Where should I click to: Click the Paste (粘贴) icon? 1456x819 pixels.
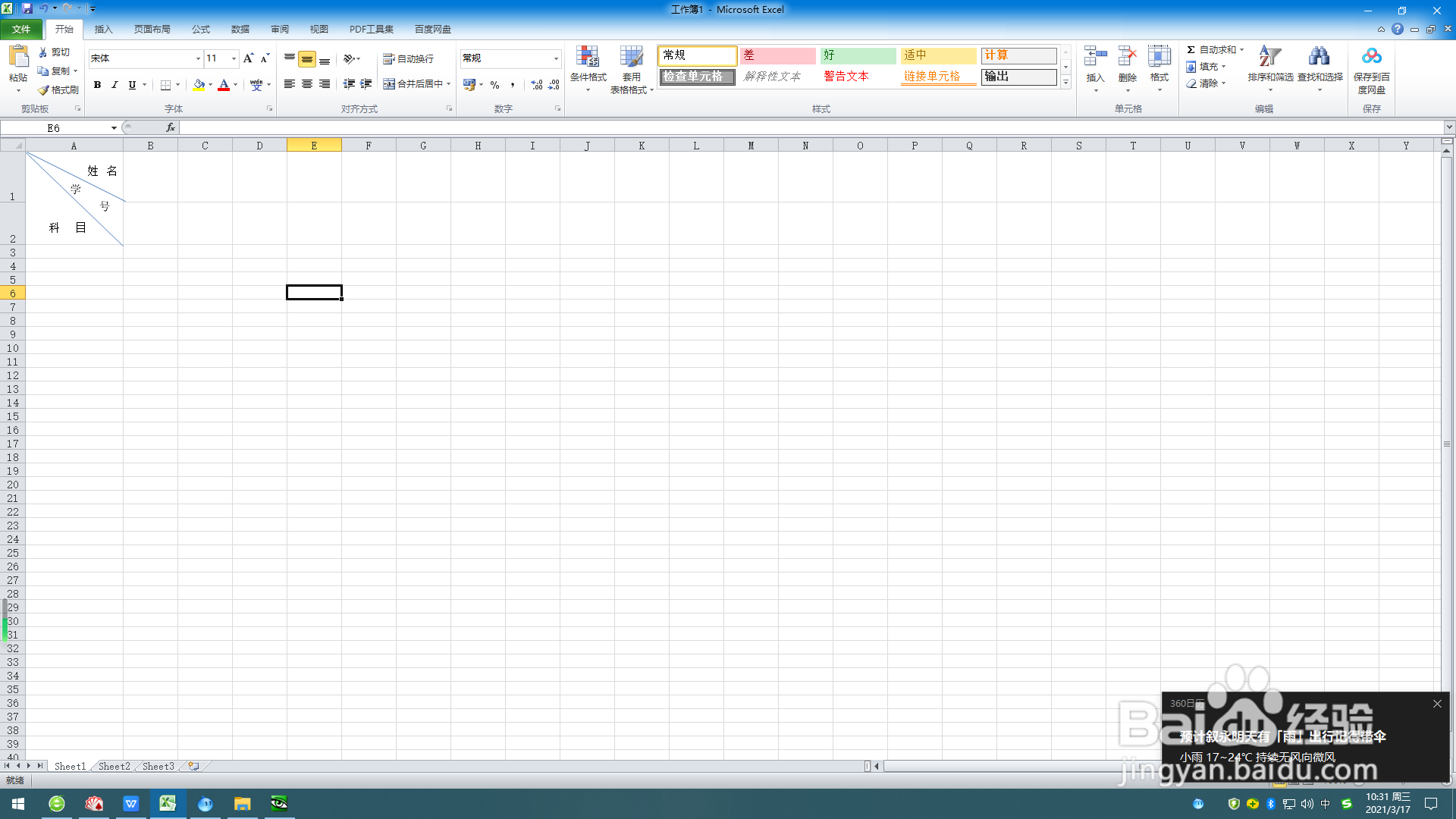point(18,57)
